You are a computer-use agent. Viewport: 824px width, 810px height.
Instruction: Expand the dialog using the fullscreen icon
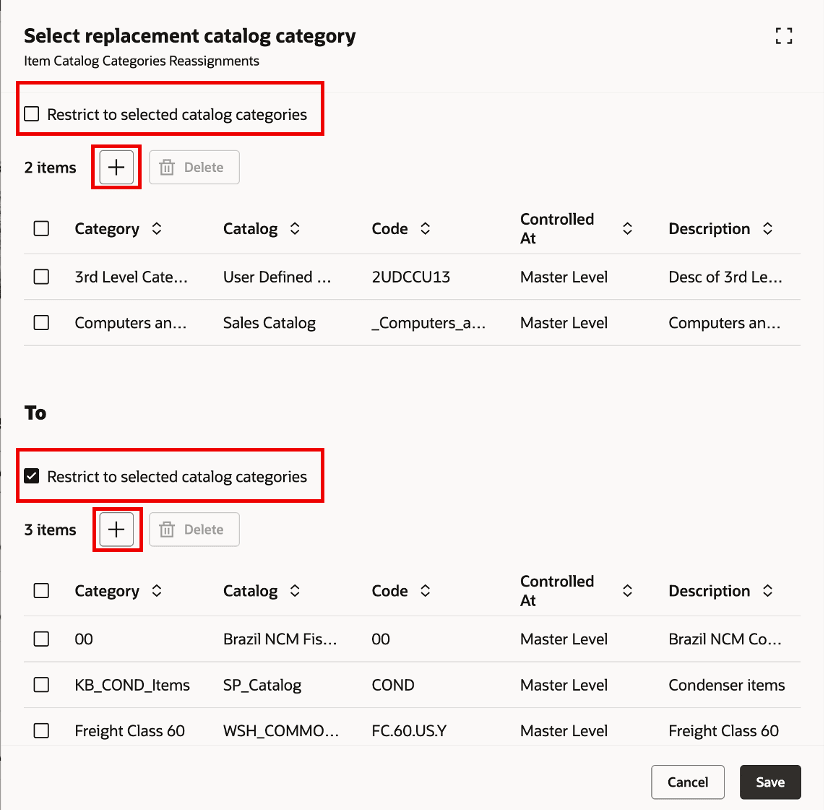point(784,35)
